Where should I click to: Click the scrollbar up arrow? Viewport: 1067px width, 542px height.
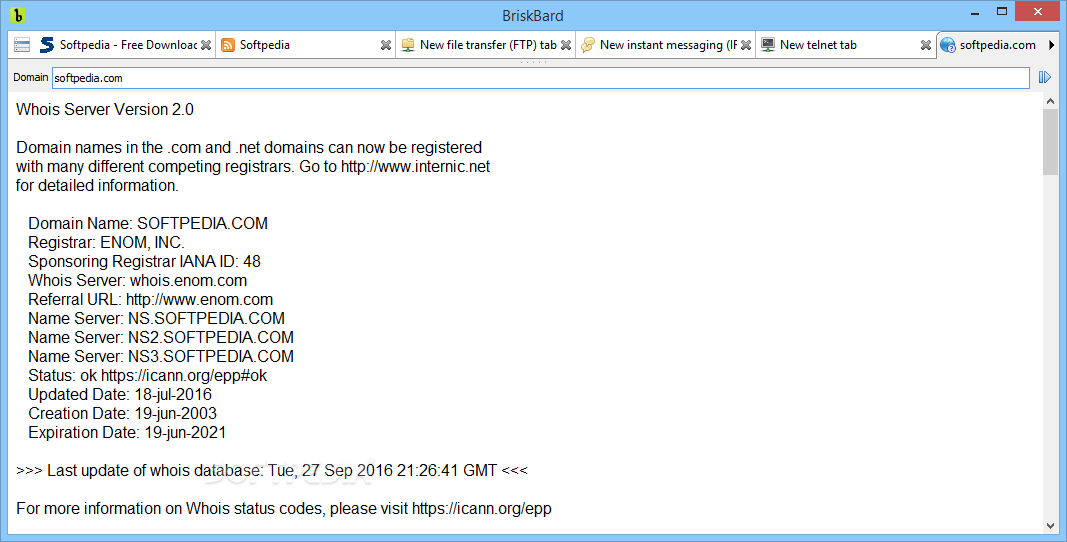pos(1050,101)
